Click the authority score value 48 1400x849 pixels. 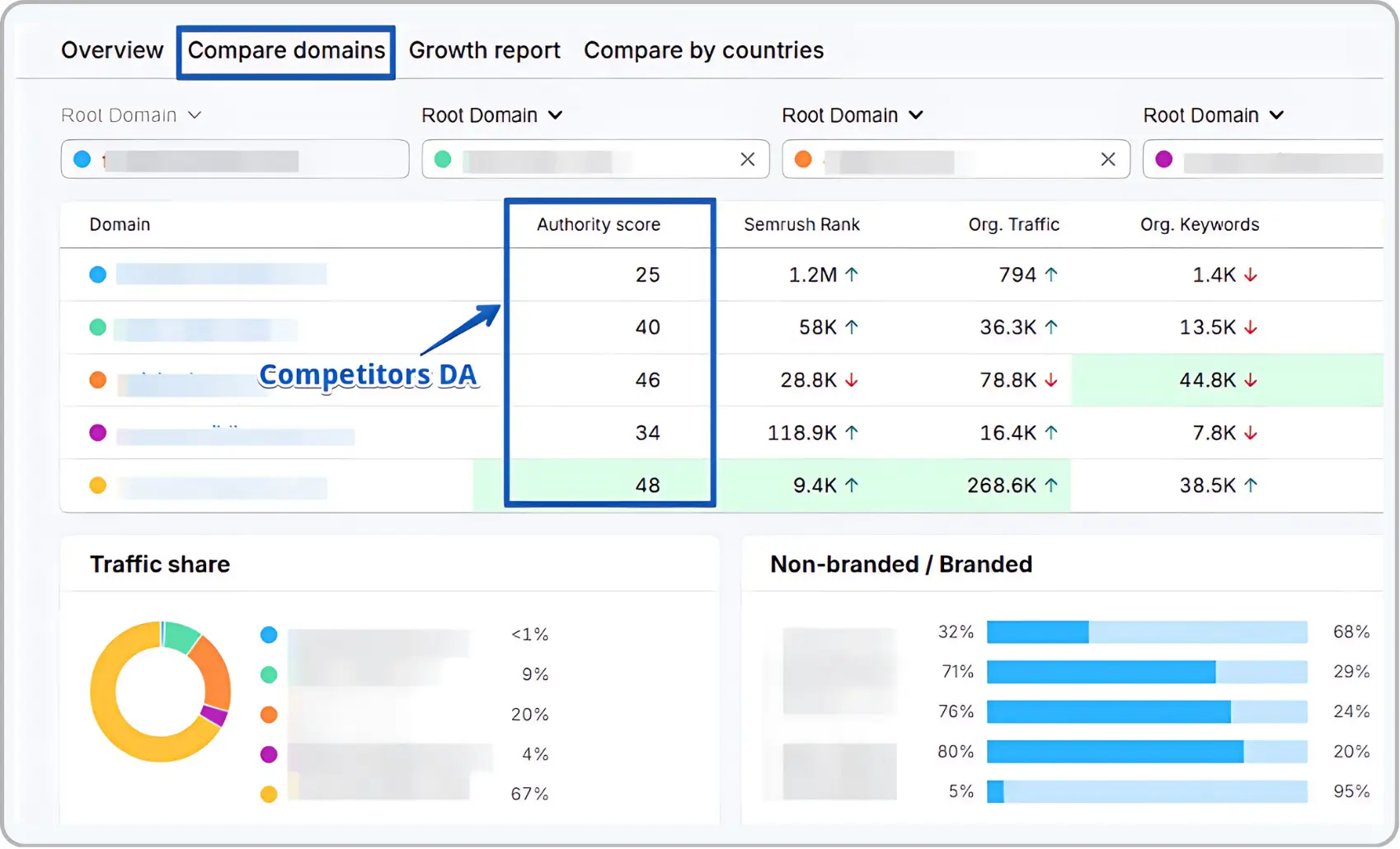pos(648,485)
